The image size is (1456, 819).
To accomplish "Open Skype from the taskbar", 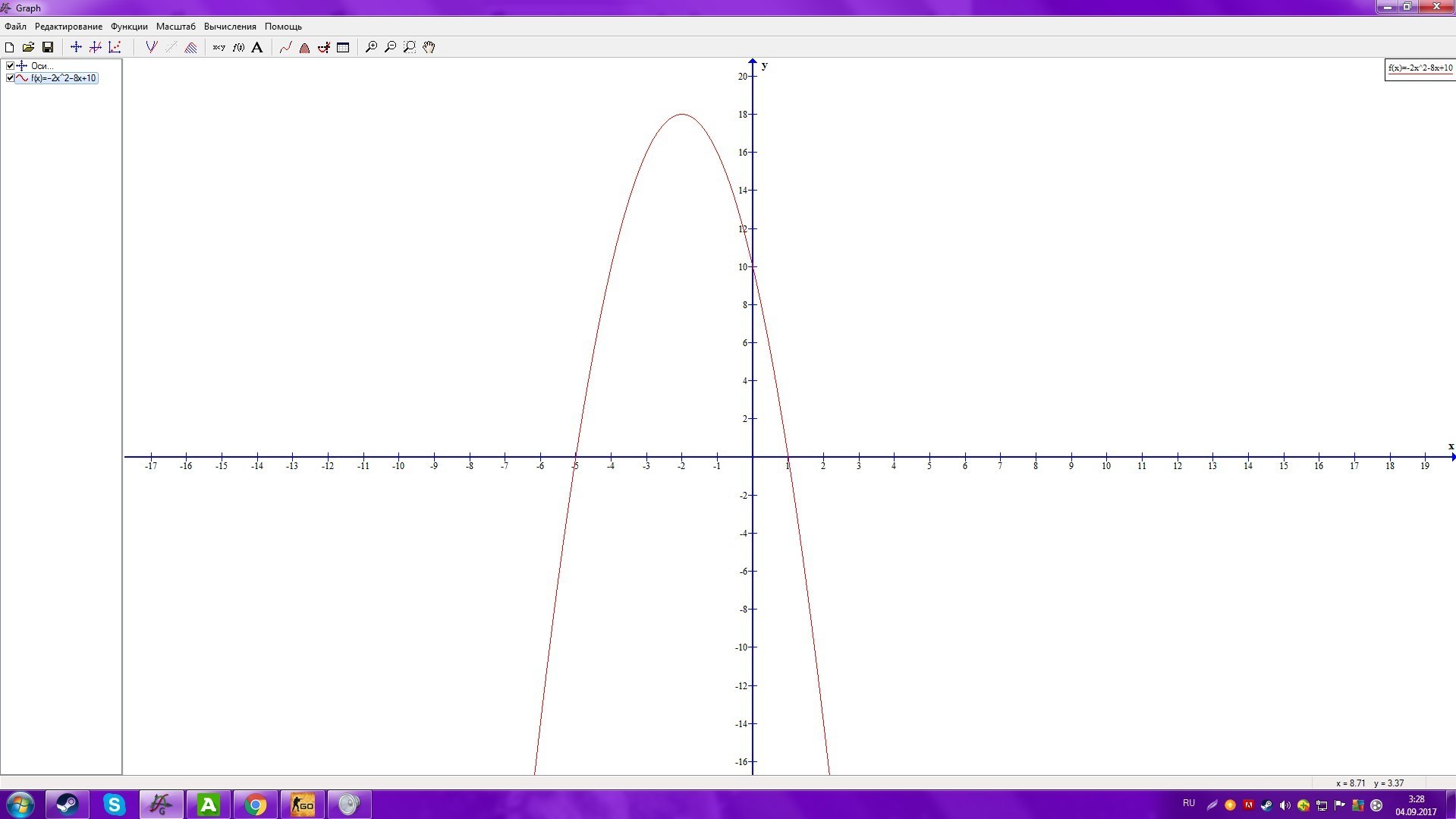I will point(114,805).
